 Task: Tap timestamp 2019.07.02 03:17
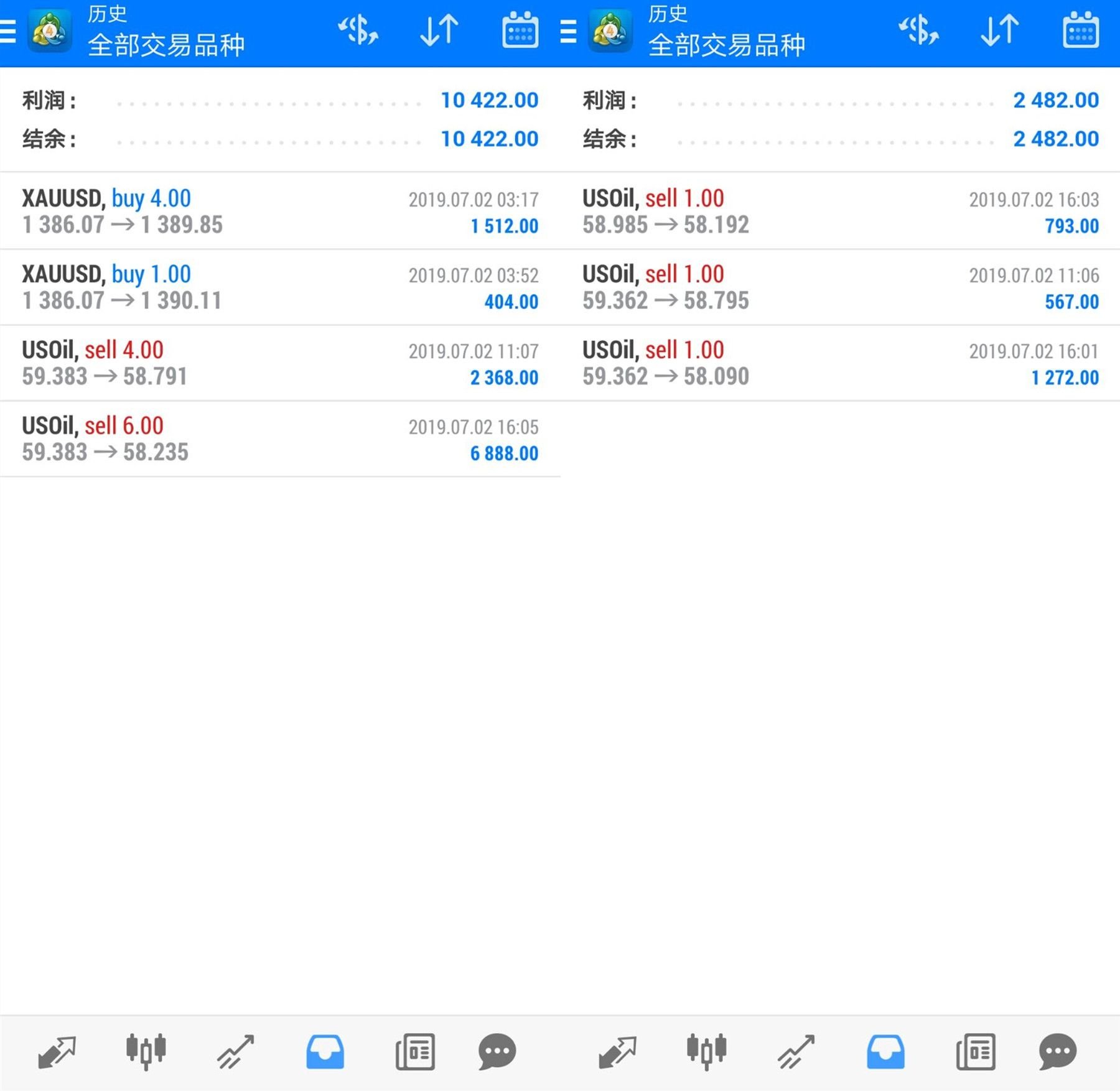tap(474, 200)
